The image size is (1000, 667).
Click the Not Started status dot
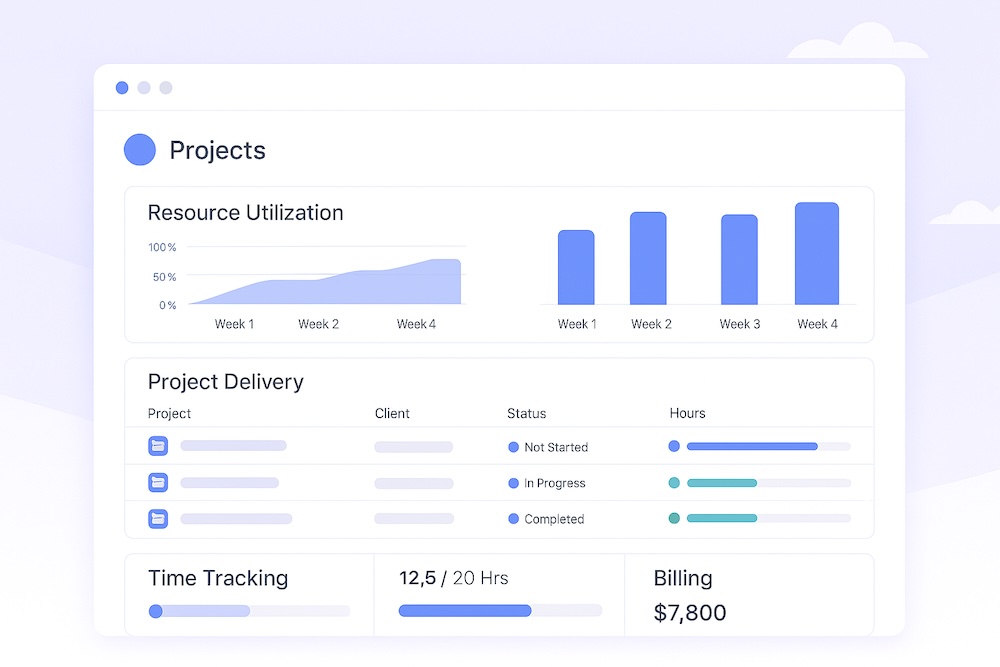click(x=514, y=447)
